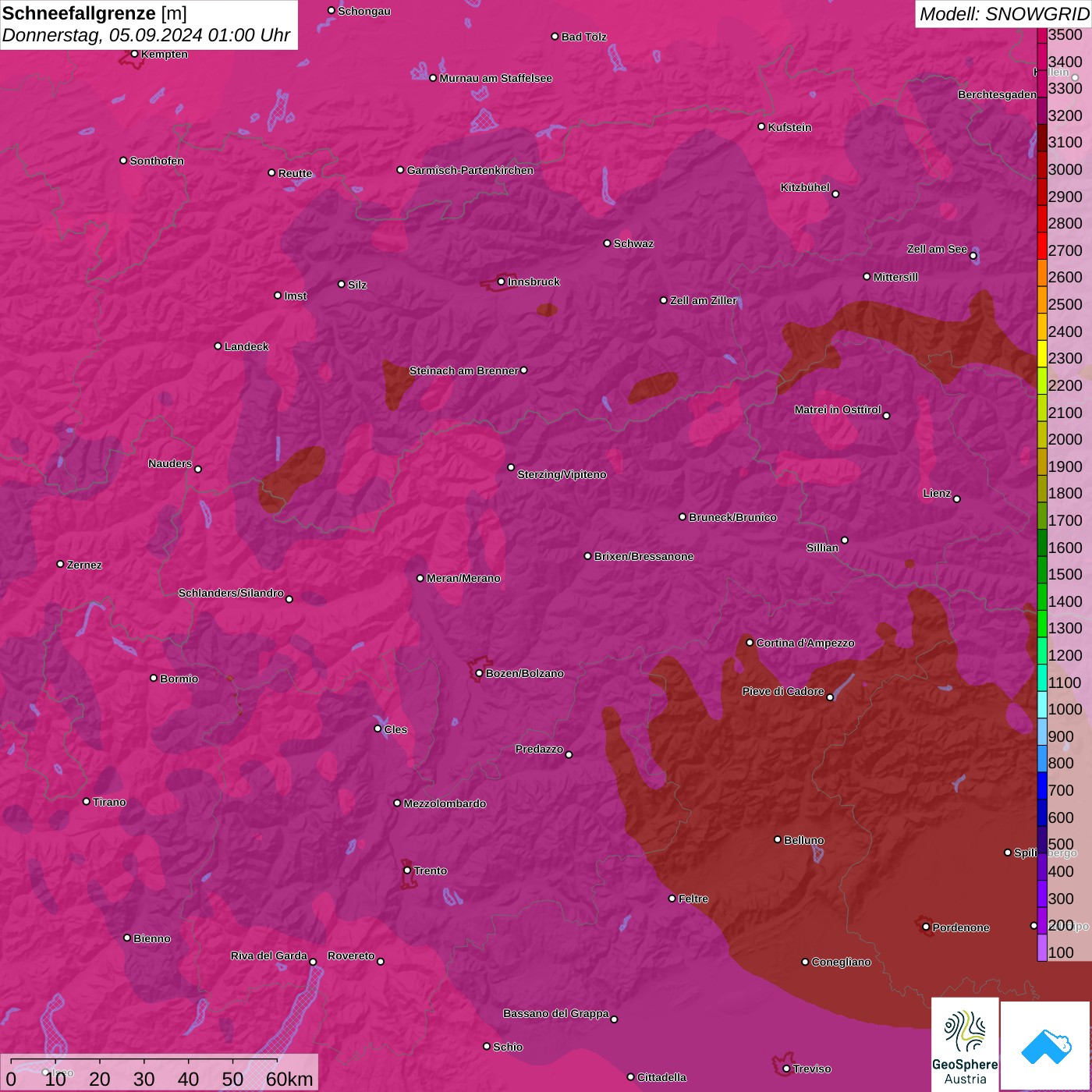Click the 100 legend value
Image resolution: width=1092 pixels, height=1092 pixels.
click(1061, 952)
